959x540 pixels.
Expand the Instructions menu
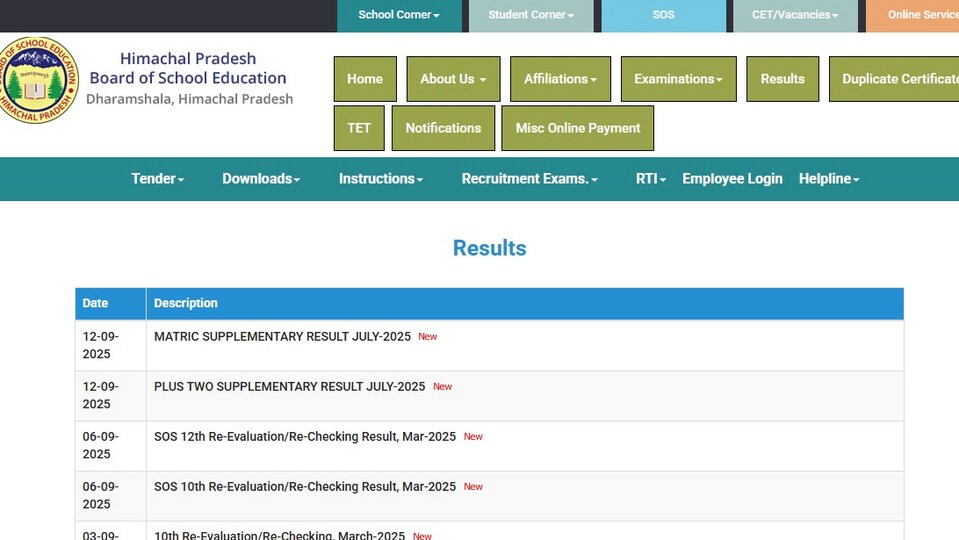tap(381, 179)
